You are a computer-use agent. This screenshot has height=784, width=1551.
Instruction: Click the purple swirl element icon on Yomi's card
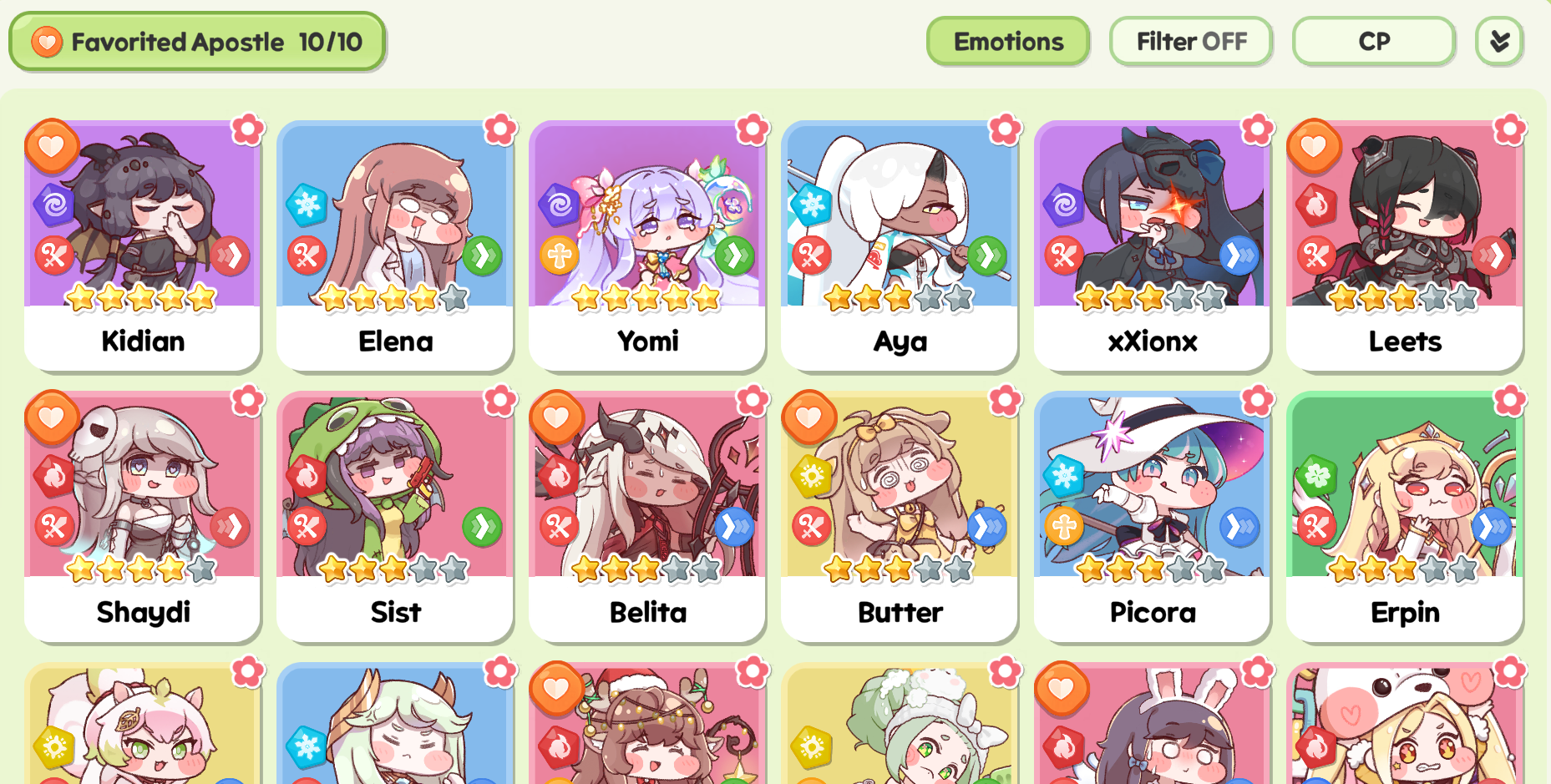[x=560, y=205]
